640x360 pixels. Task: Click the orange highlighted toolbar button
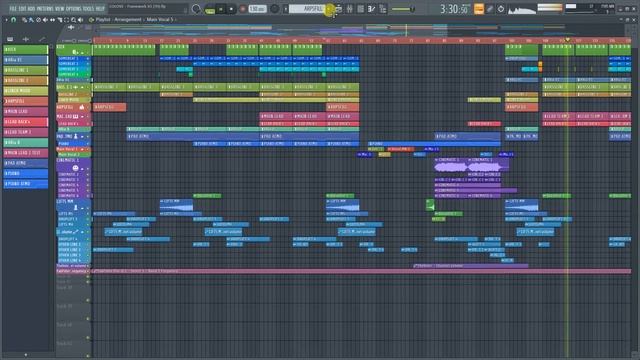479,9
